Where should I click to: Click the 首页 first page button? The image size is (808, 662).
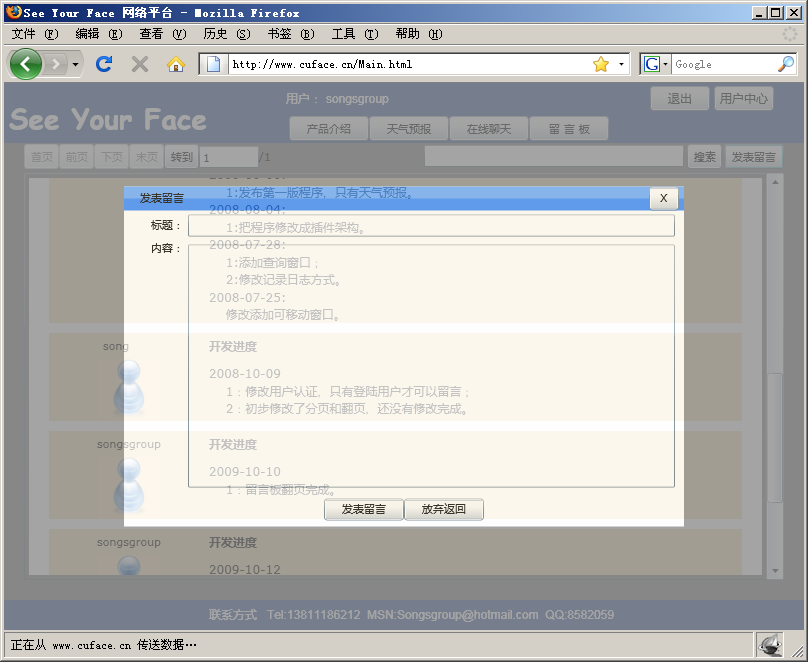pyautogui.click(x=42, y=157)
